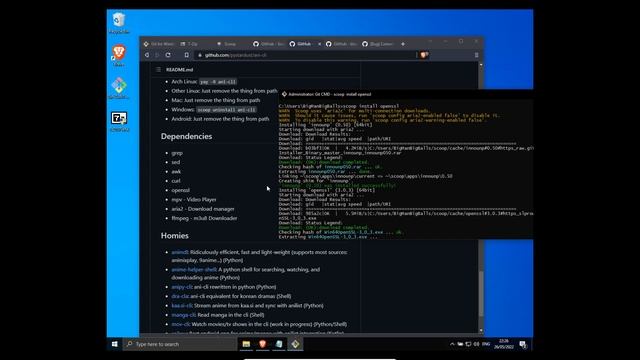Close the active GitHub tab
The image size is (640, 360).
pyautogui.click(x=320, y=44)
